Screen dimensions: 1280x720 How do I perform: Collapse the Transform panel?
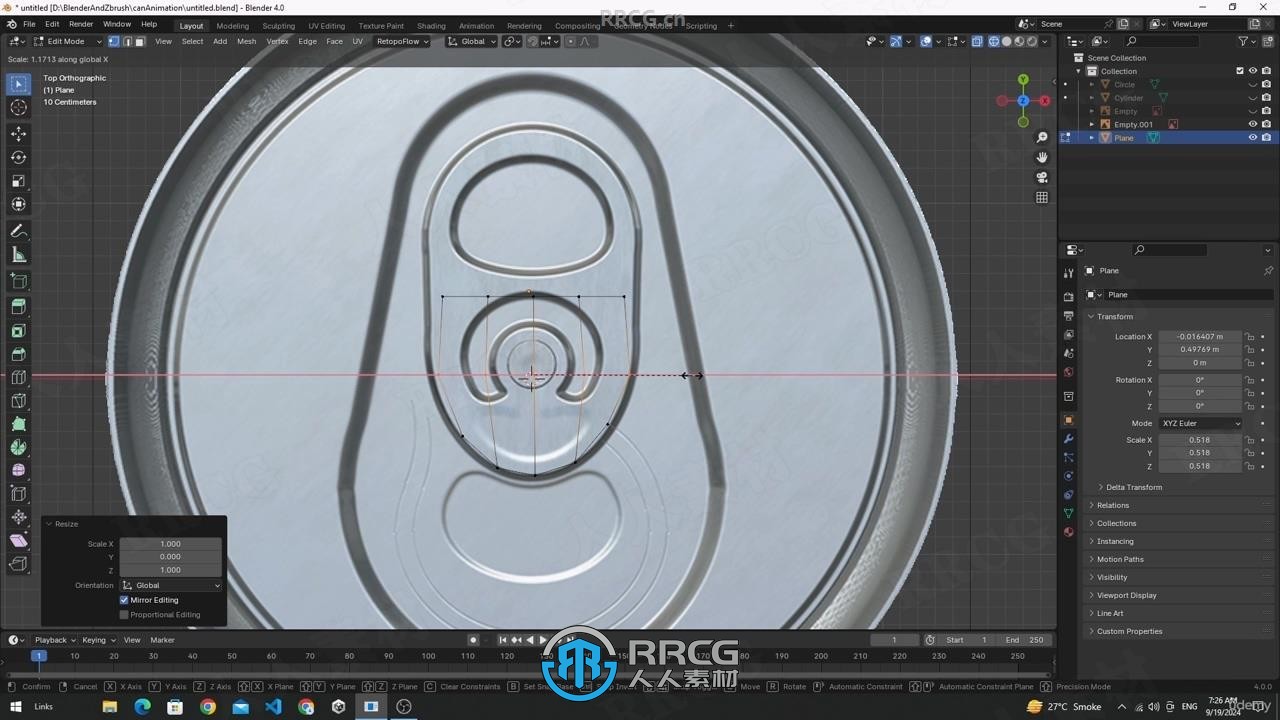coord(1114,316)
